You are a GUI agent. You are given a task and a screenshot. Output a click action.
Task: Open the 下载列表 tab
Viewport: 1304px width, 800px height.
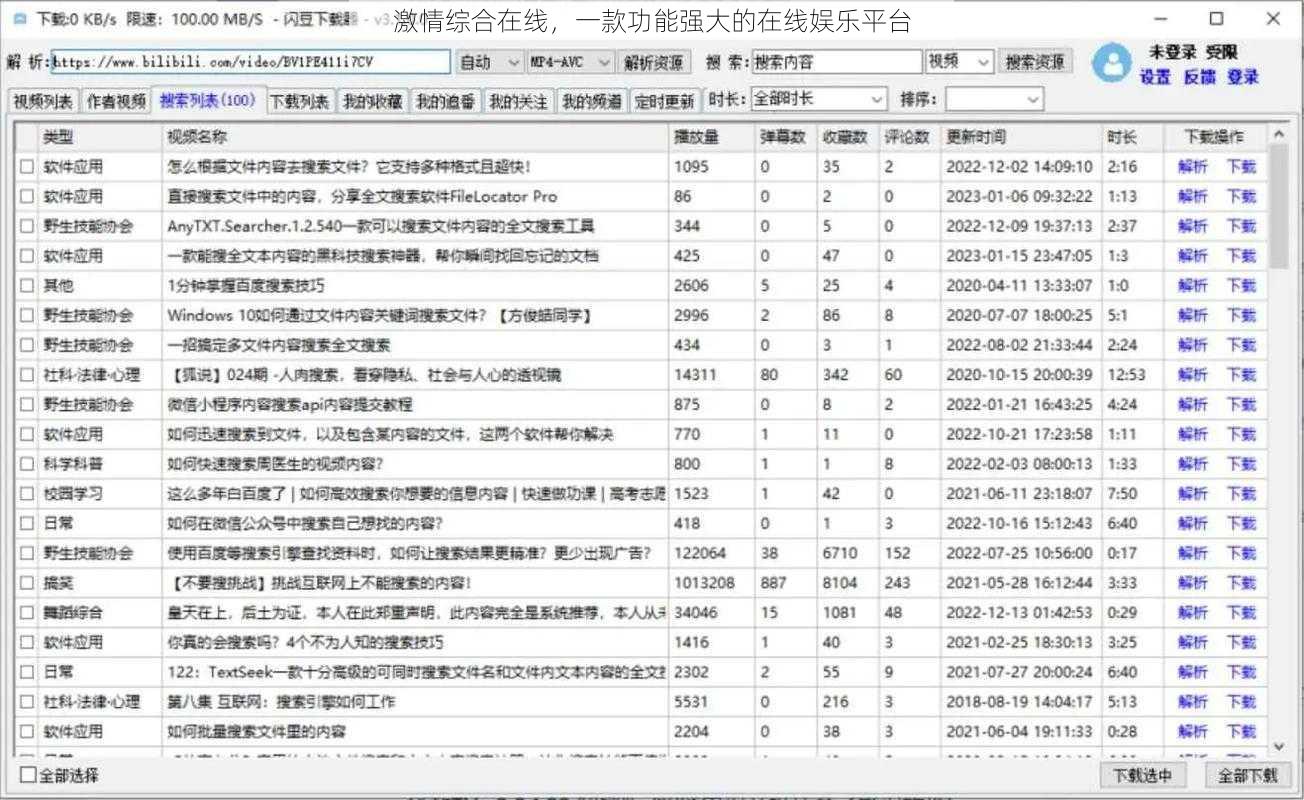pos(300,101)
